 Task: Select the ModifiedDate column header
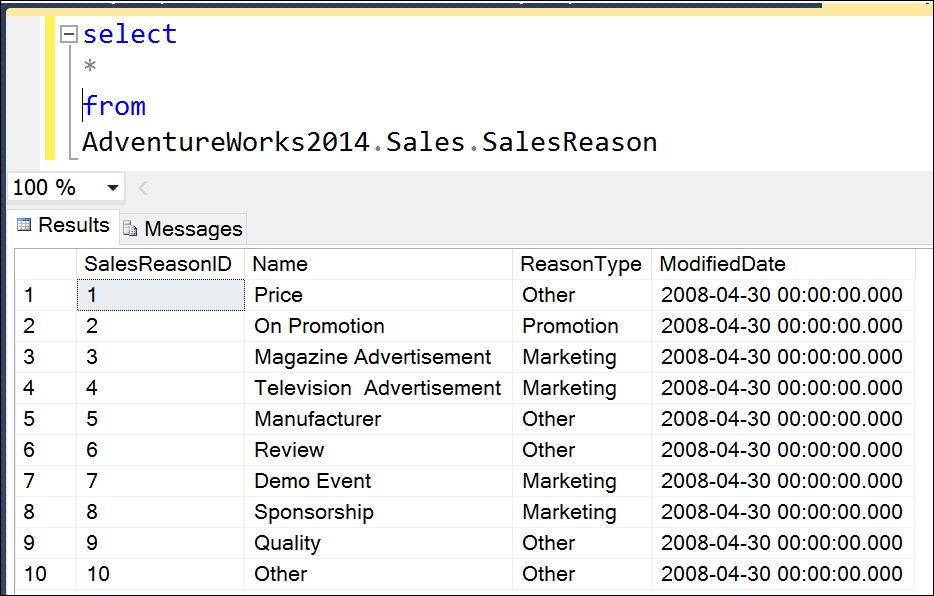(x=783, y=264)
